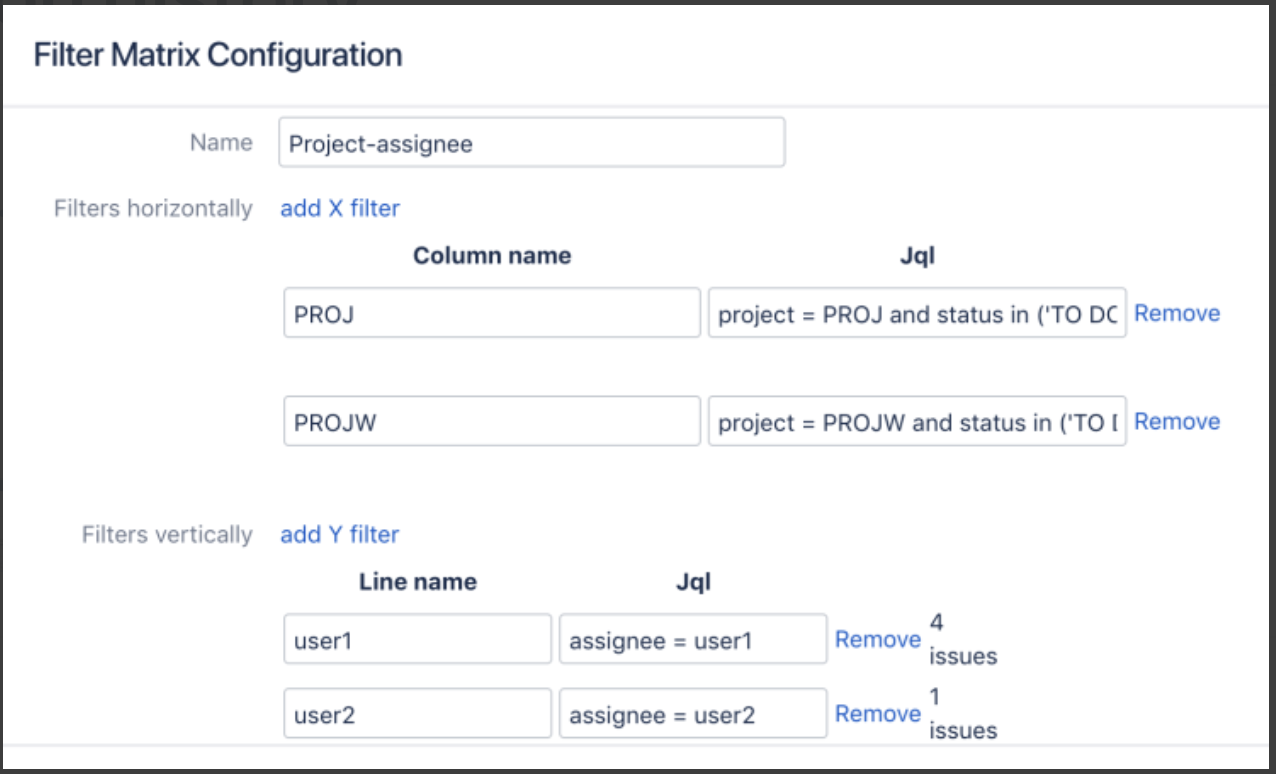The image size is (1276, 774).
Task: Remove the user2 vertical filter
Action: [x=878, y=713]
